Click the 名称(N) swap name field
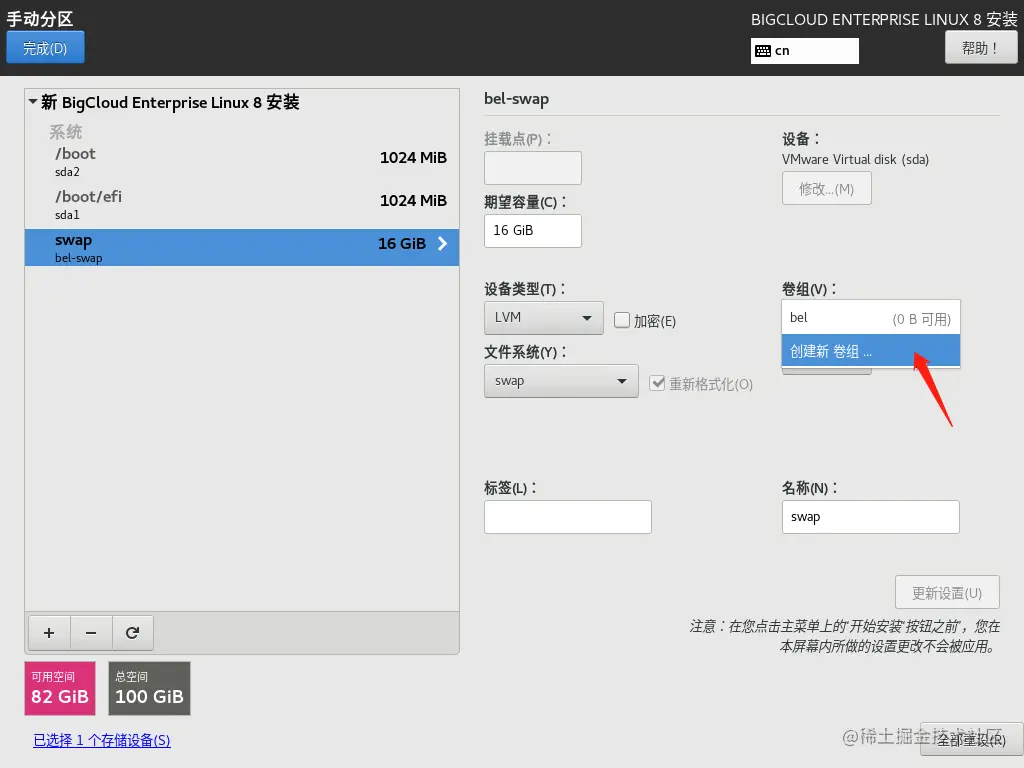 [871, 517]
